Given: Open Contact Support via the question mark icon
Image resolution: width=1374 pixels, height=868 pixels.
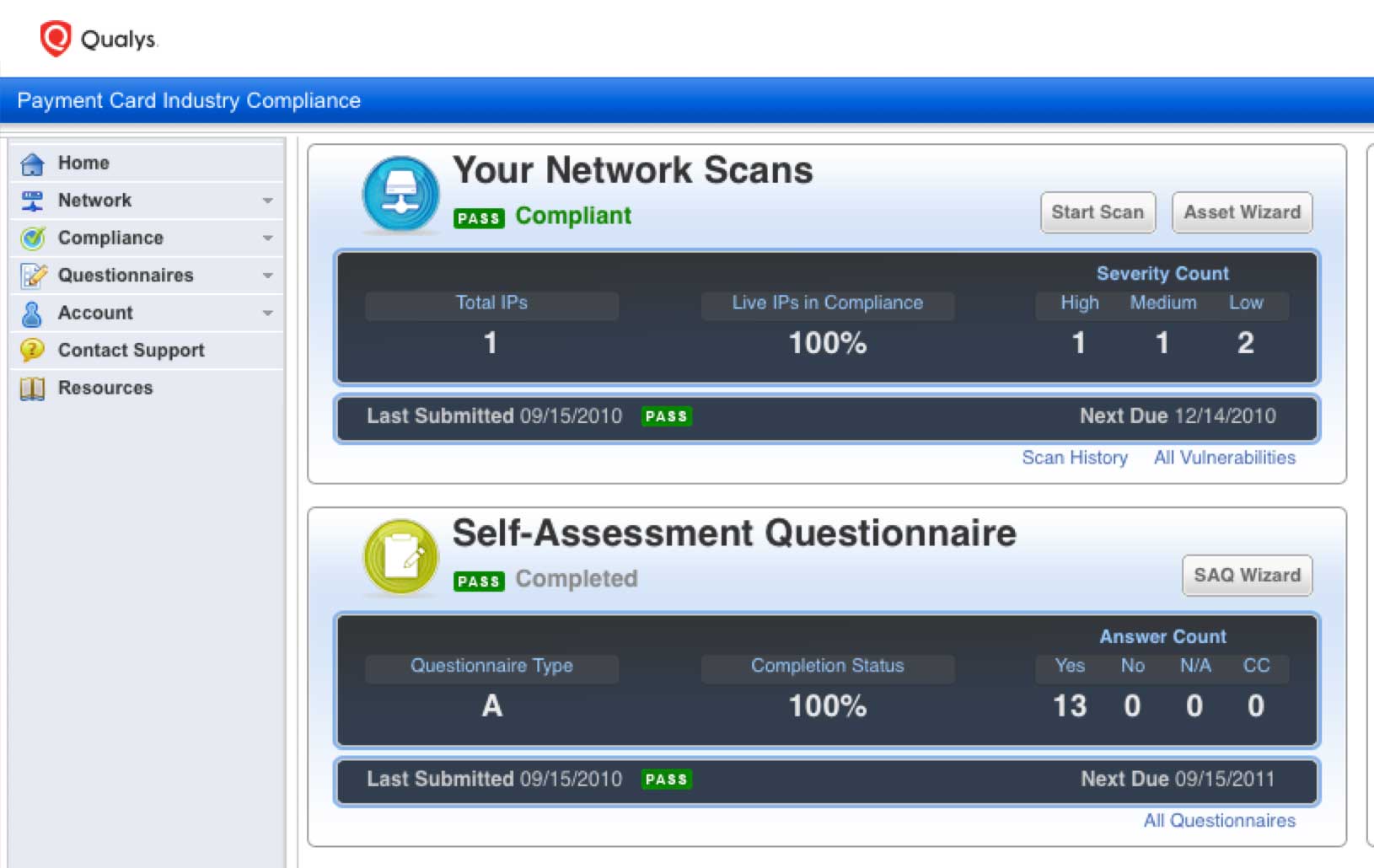Looking at the screenshot, I should pos(32,350).
